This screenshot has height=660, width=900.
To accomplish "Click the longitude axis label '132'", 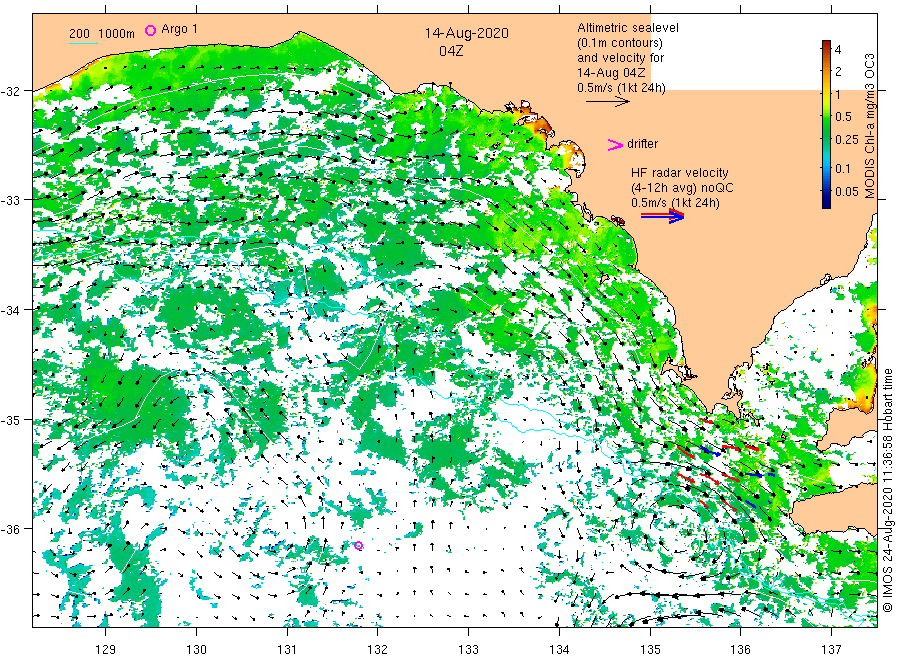I will click(378, 650).
